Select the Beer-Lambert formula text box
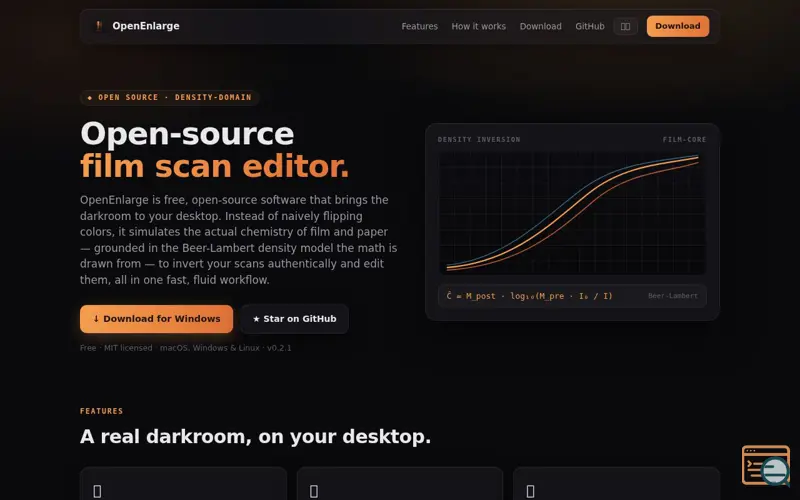The image size is (800, 500). [x=572, y=296]
